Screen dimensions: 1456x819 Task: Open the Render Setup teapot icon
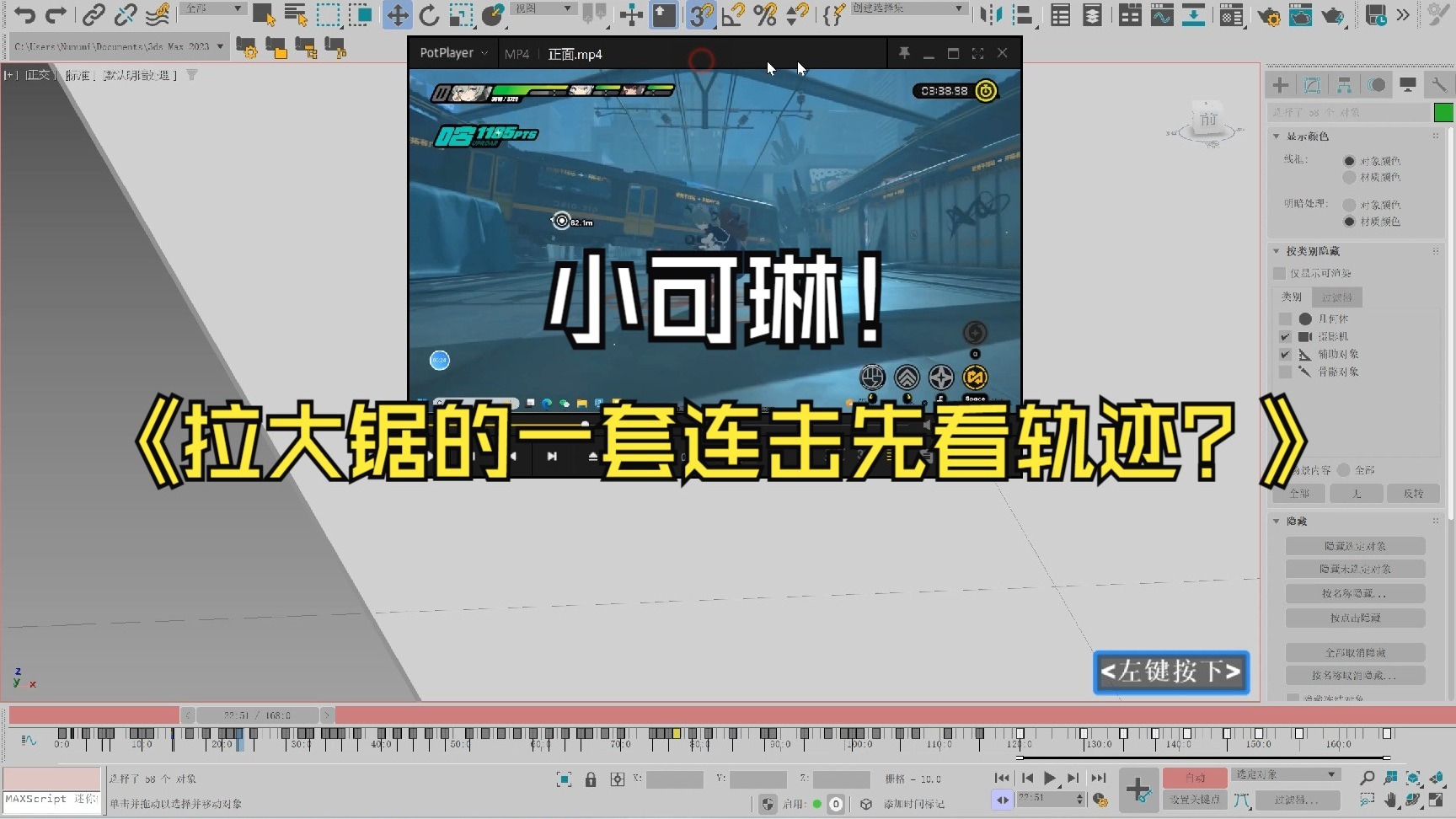pyautogui.click(x=1268, y=14)
